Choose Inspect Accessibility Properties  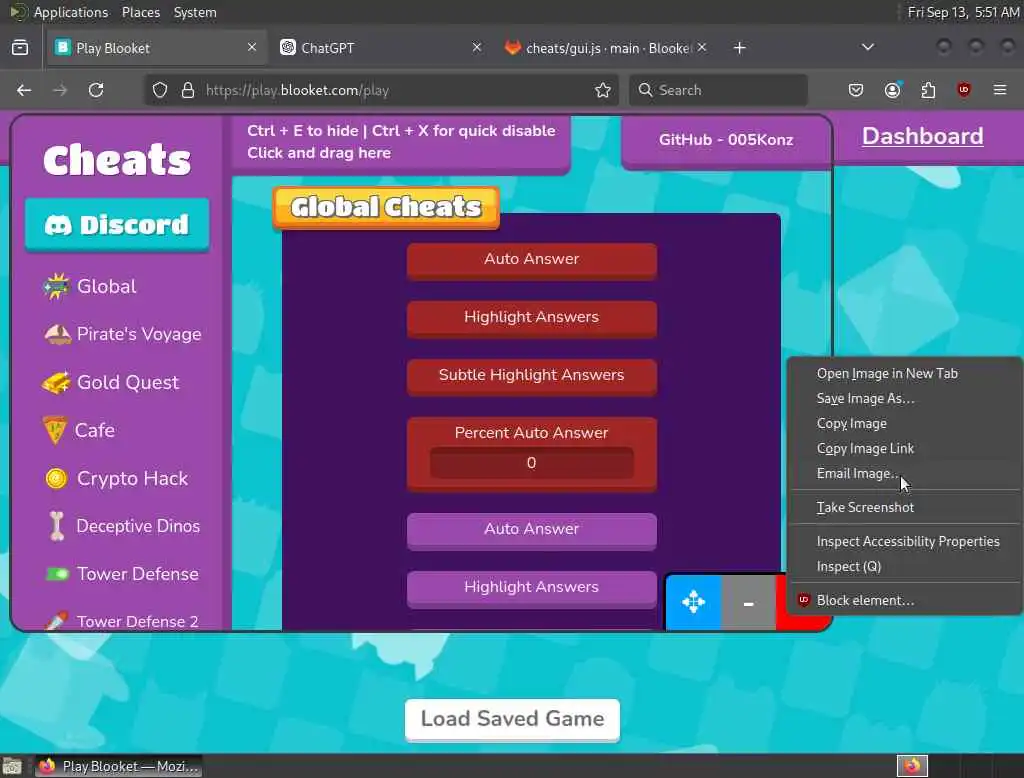pos(904,541)
